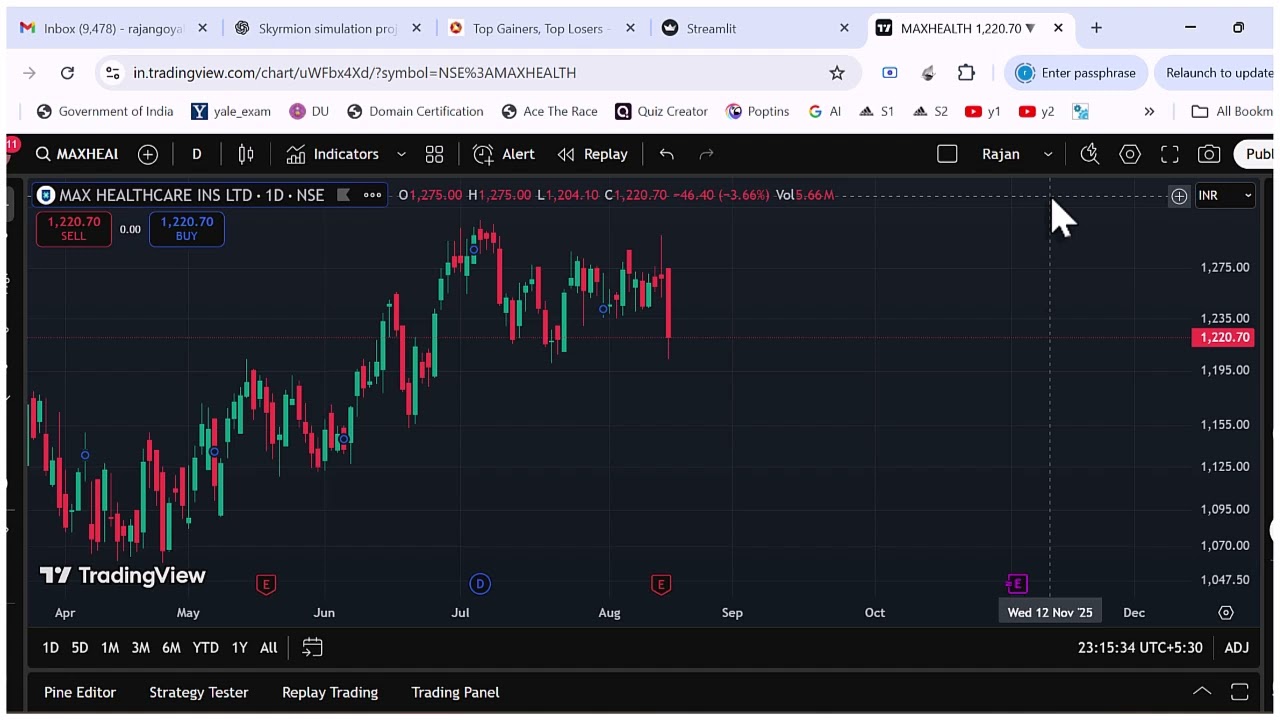Image resolution: width=1280 pixels, height=720 pixels.
Task: Open the Replay Trading tab
Action: click(330, 692)
